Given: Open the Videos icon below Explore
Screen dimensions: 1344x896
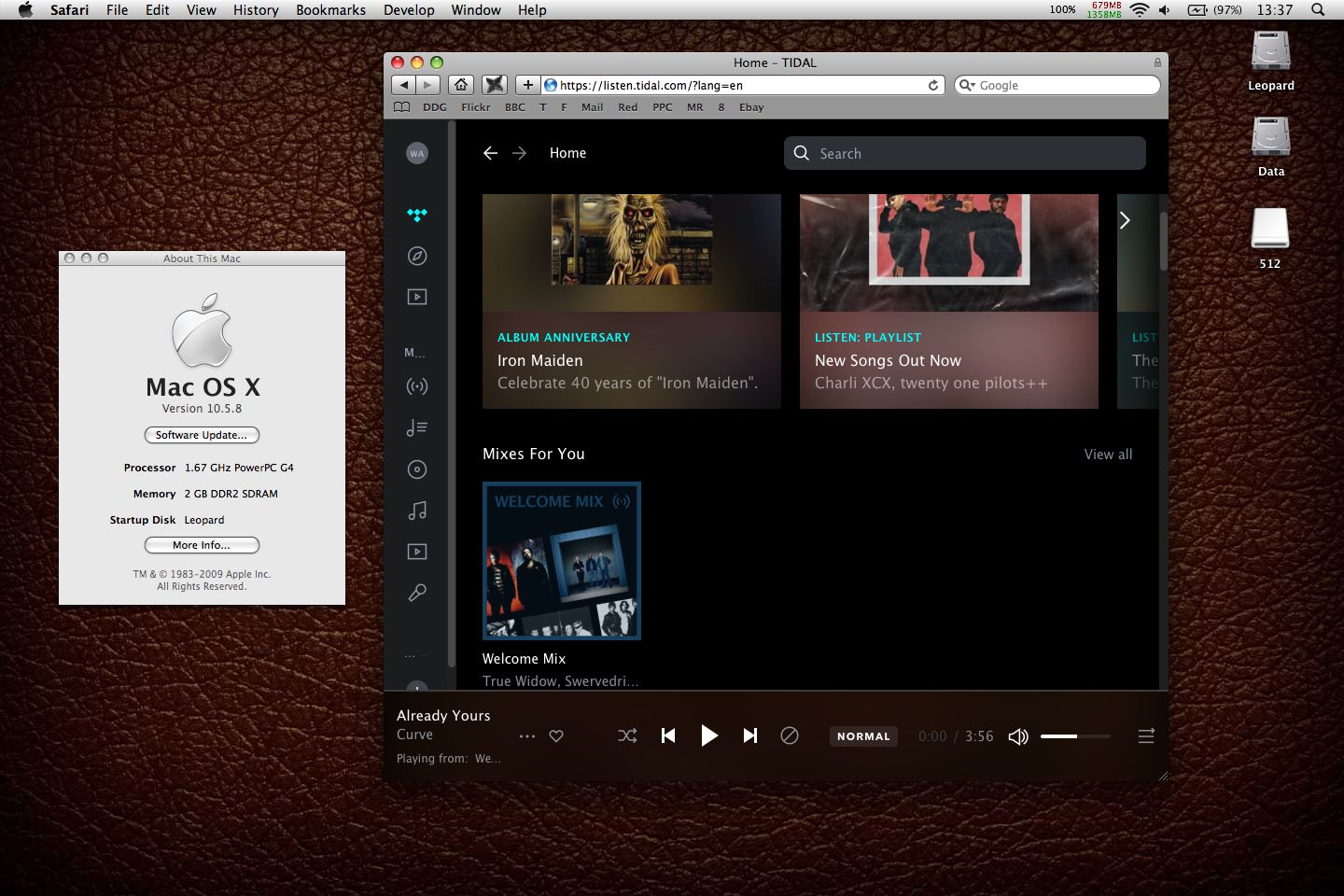Looking at the screenshot, I should (417, 297).
